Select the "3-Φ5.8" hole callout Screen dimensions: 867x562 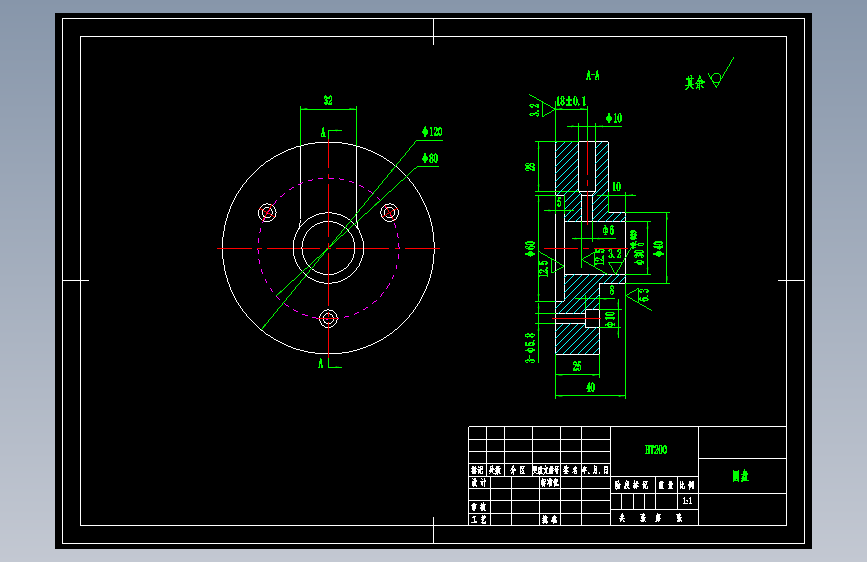click(530, 347)
